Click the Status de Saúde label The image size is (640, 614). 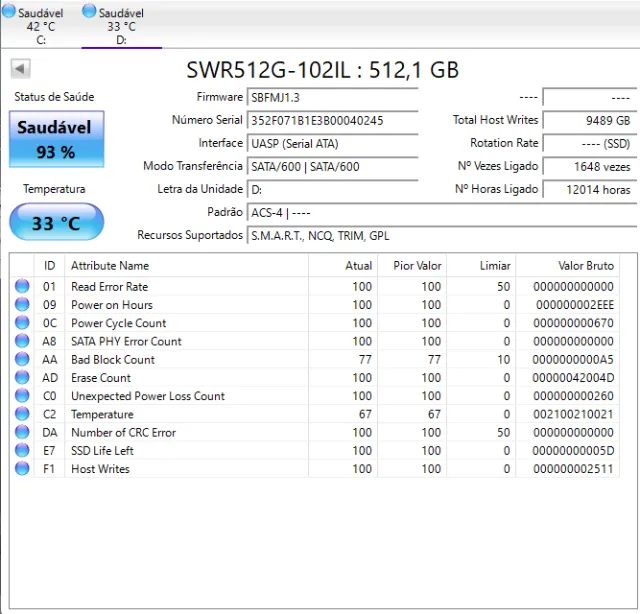tap(54, 97)
